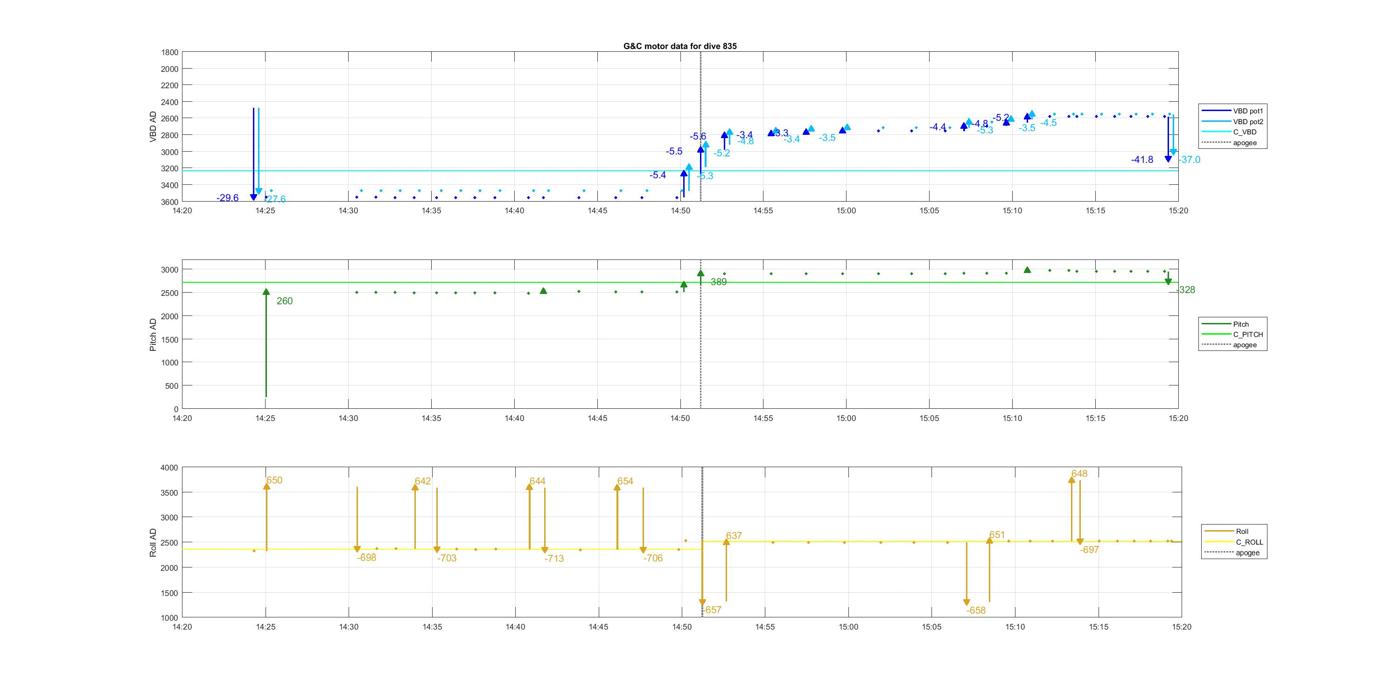The height and width of the screenshot is (693, 1400).
Task: Click the '648' roll data label
Action: click(1079, 474)
